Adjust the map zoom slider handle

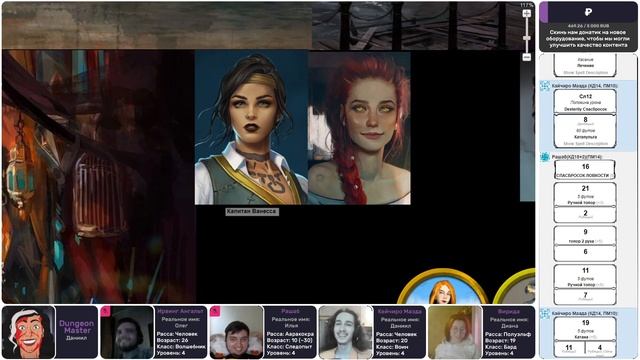coord(527,38)
